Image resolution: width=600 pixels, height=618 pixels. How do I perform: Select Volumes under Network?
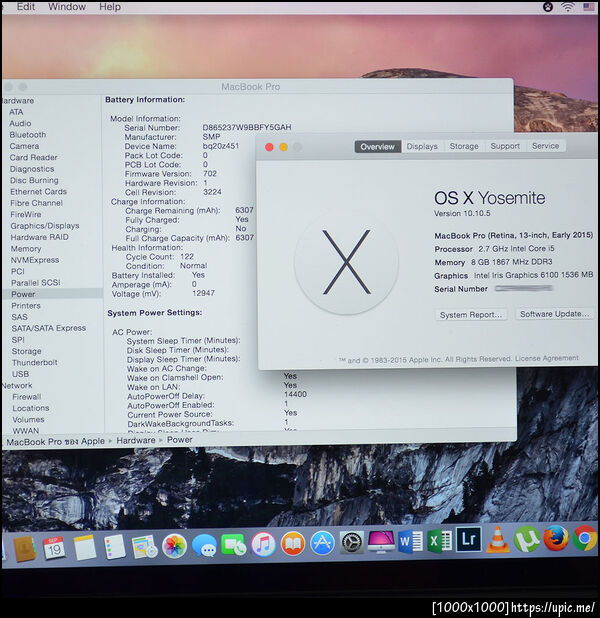tap(28, 419)
